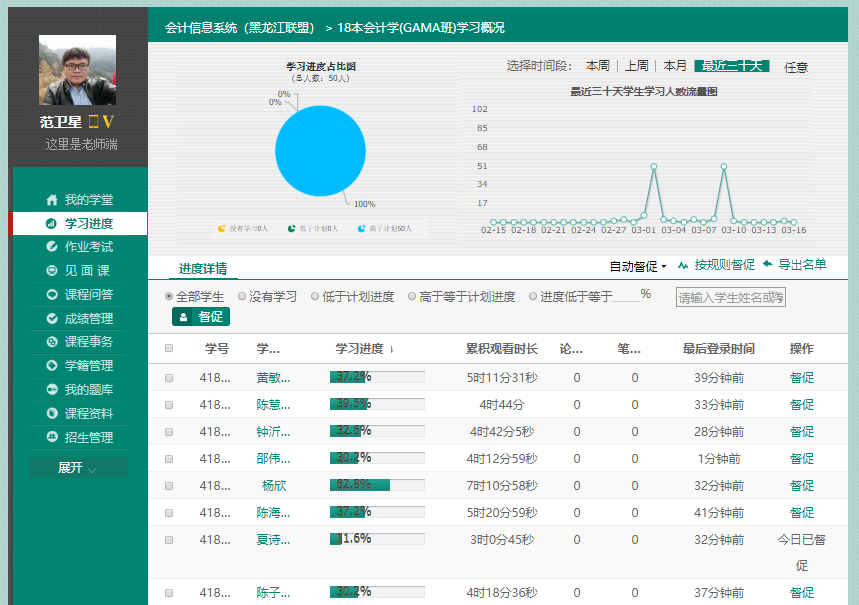Viewport: 859px width, 605px height.
Task: Select the 本周 time period tab
Action: pos(597,66)
